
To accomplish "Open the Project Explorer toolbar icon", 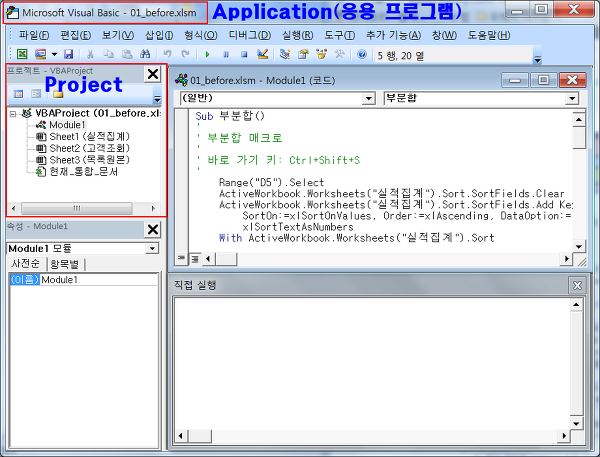I will pyautogui.click(x=285, y=54).
